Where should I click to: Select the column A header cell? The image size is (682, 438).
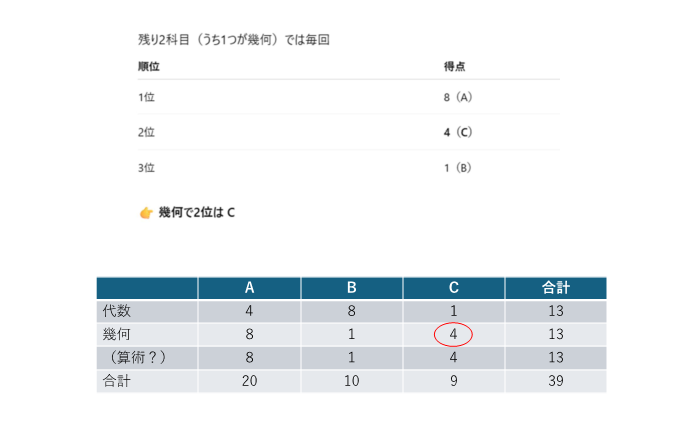(x=249, y=288)
